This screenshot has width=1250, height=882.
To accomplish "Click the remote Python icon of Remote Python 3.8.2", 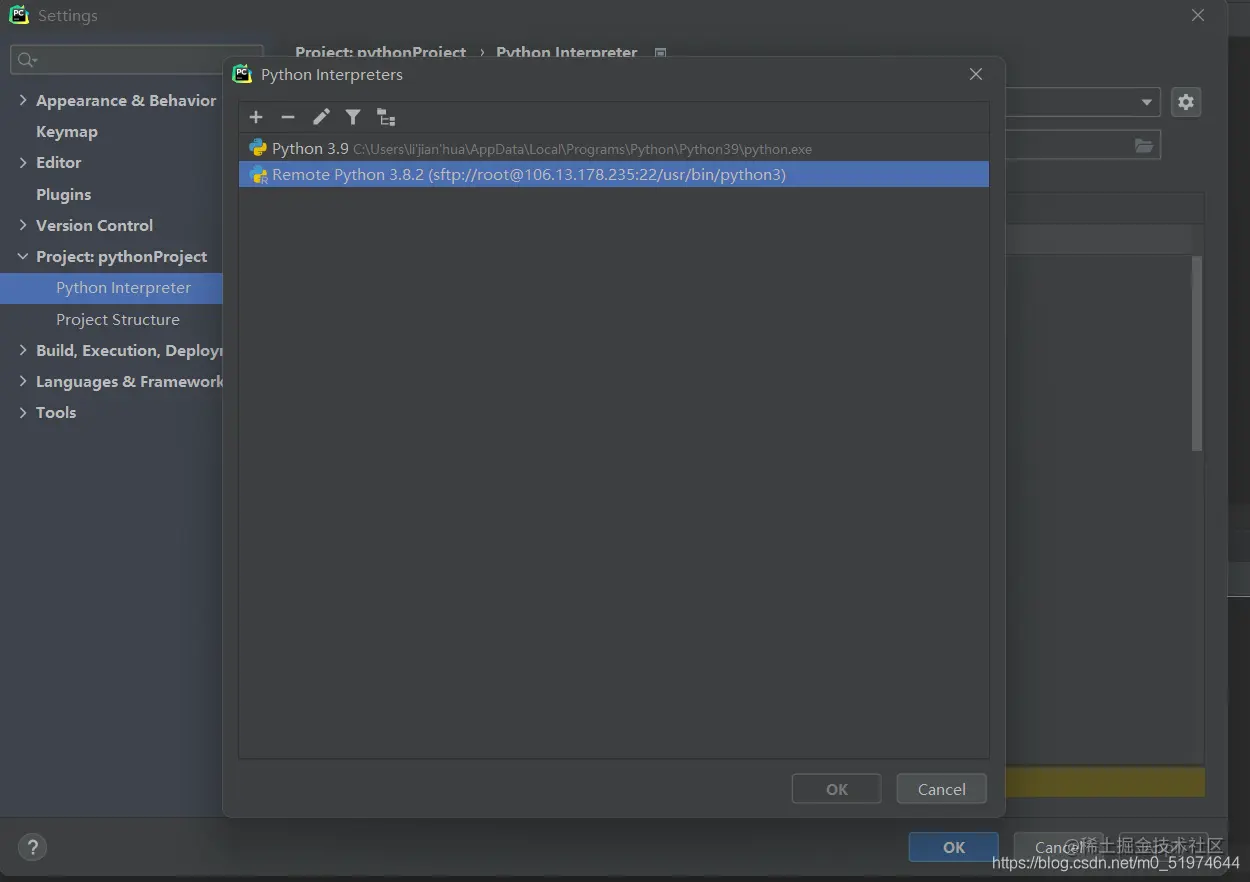I will (258, 175).
